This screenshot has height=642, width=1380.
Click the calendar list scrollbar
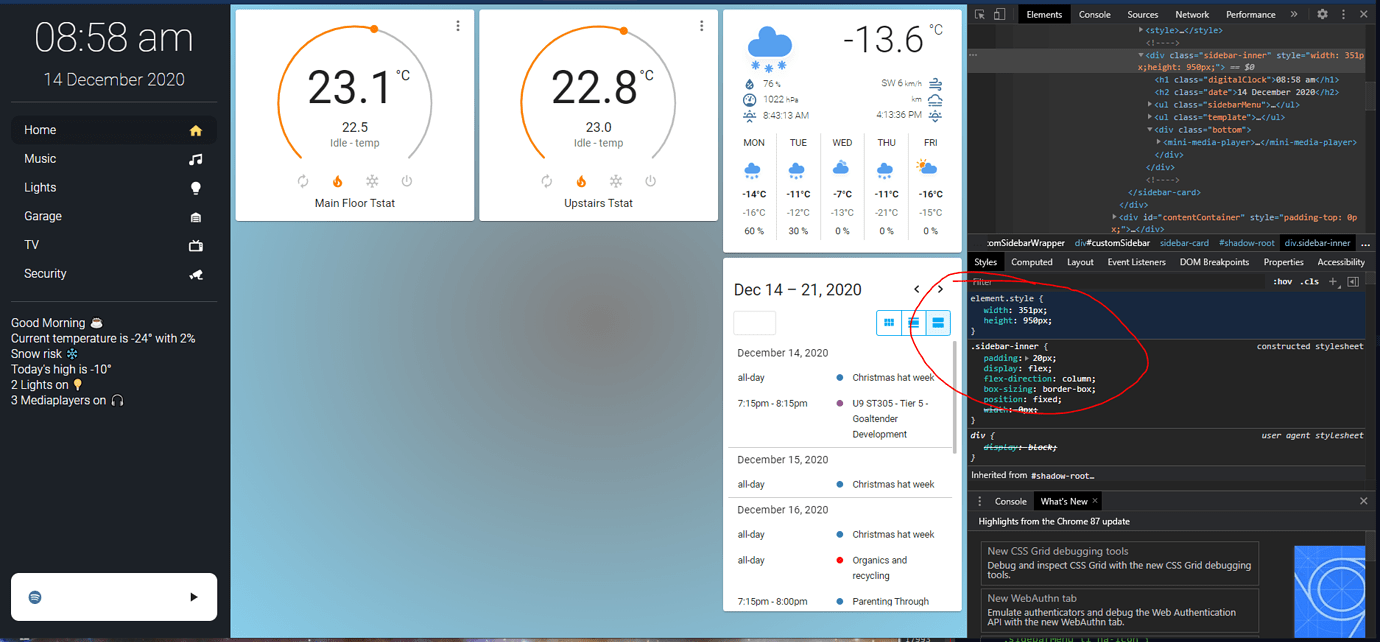(956, 395)
